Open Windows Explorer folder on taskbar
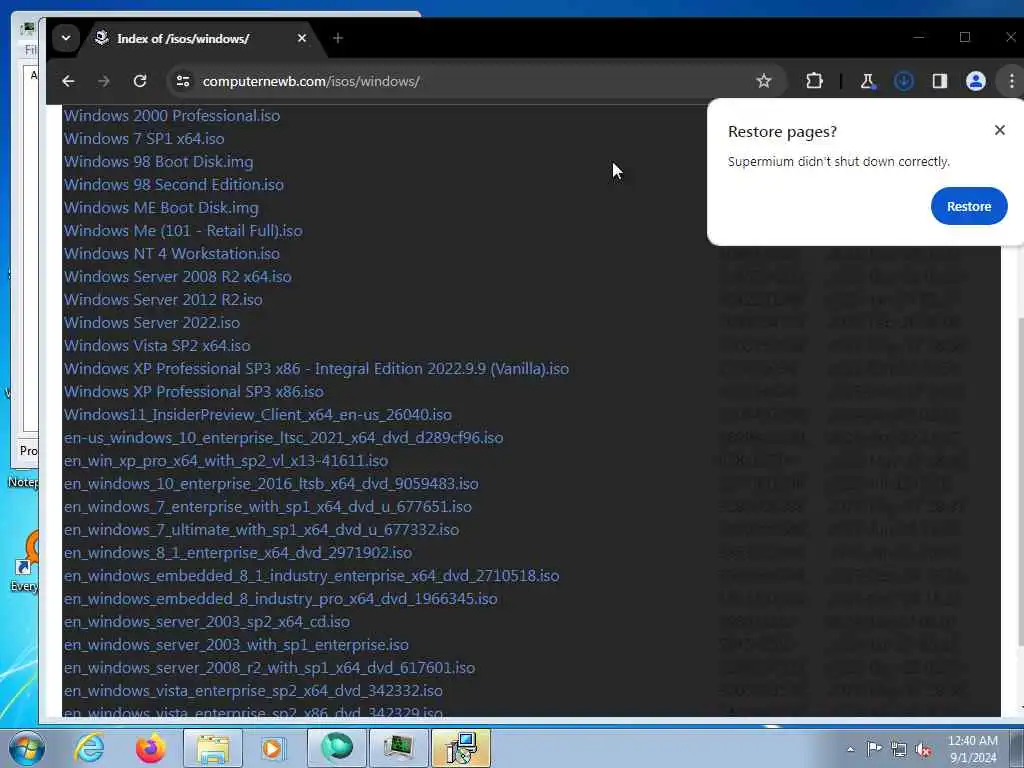Viewport: 1024px width, 768px height. 213,748
